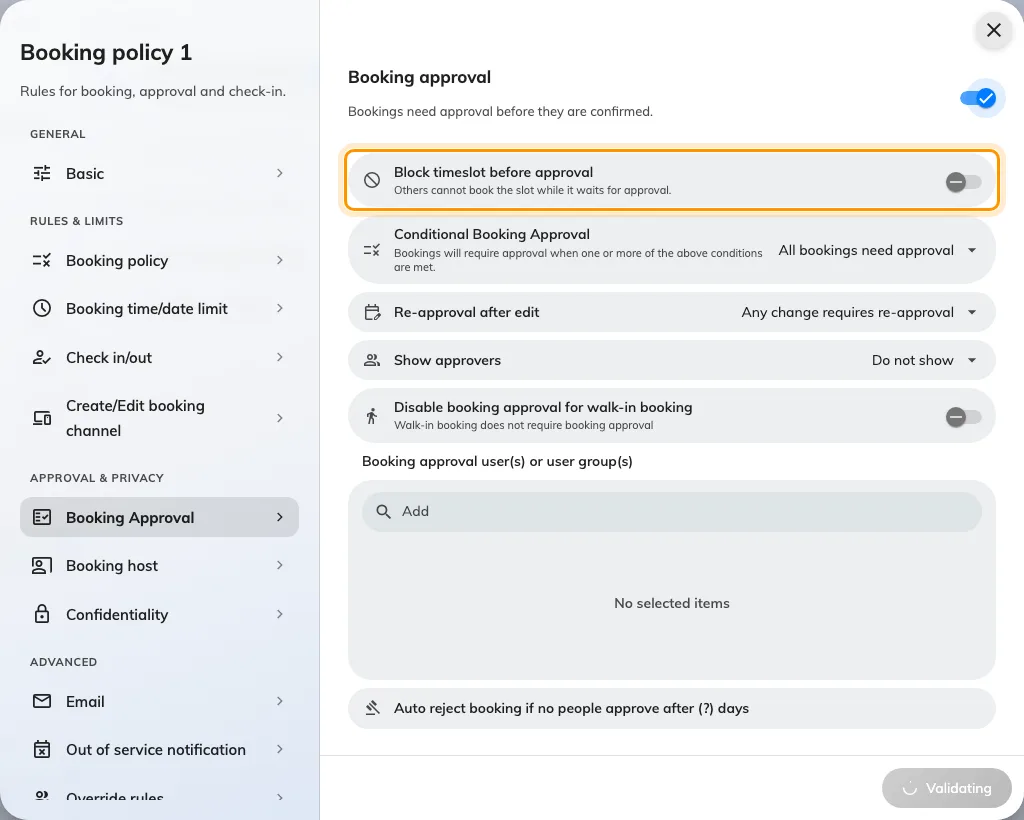
Task: Click the Block timeslot prohibited icon
Action: pyautogui.click(x=372, y=180)
